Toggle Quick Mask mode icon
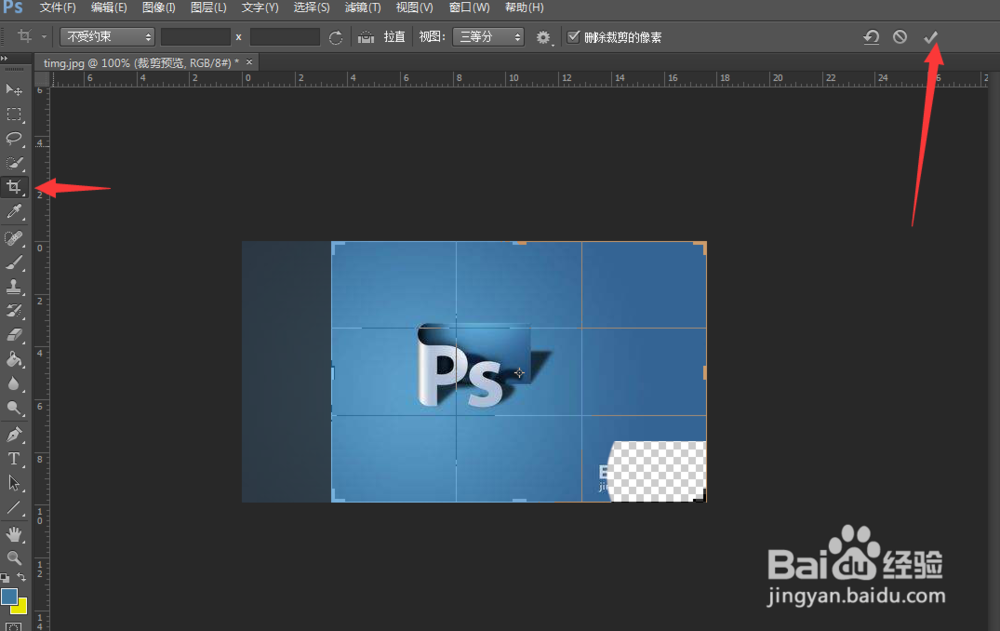1000x631 pixels. 13,626
